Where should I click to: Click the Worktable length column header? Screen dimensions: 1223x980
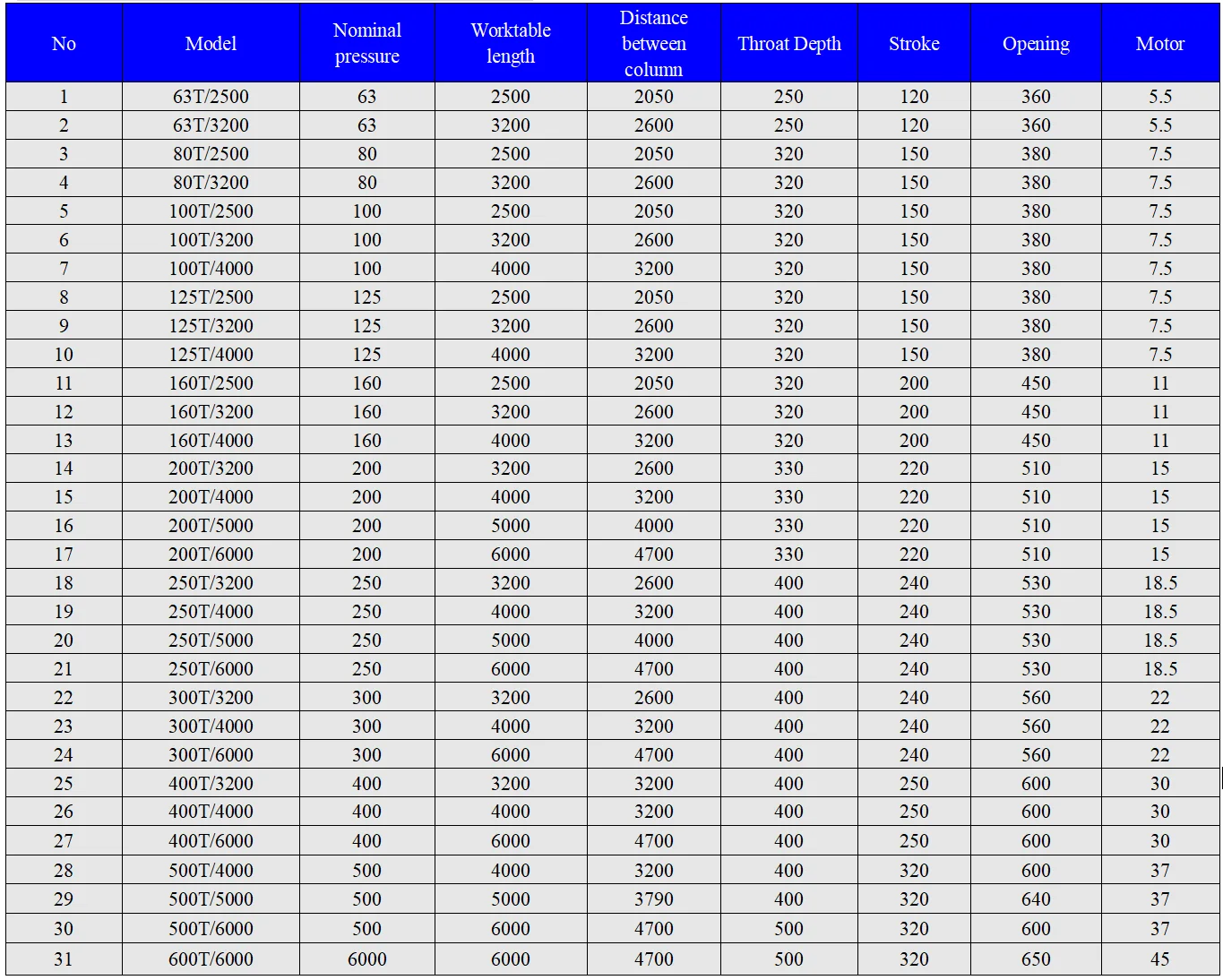[511, 43]
